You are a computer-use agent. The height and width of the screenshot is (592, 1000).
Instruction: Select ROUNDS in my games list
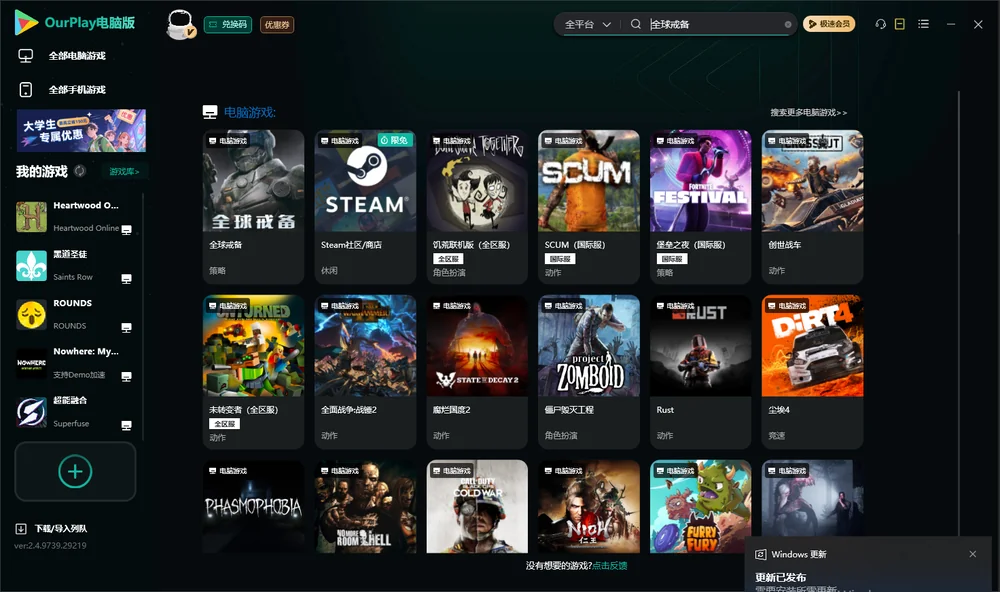pos(75,314)
